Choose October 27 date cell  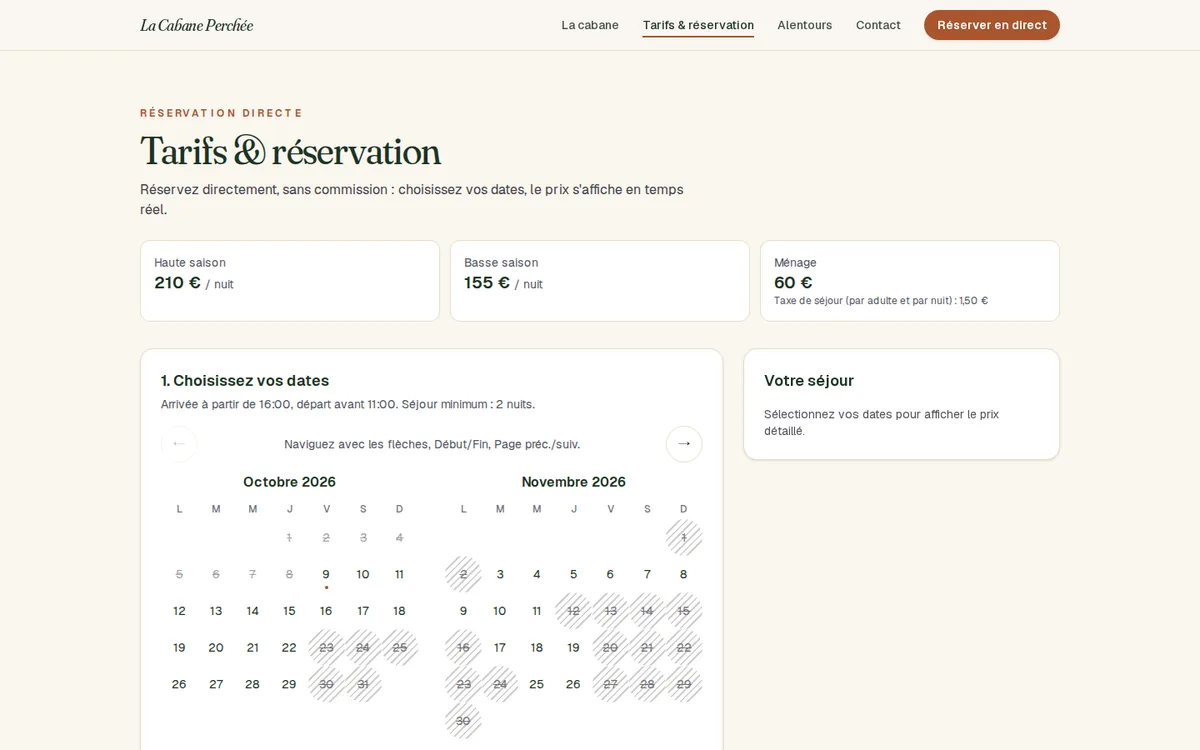coord(216,684)
